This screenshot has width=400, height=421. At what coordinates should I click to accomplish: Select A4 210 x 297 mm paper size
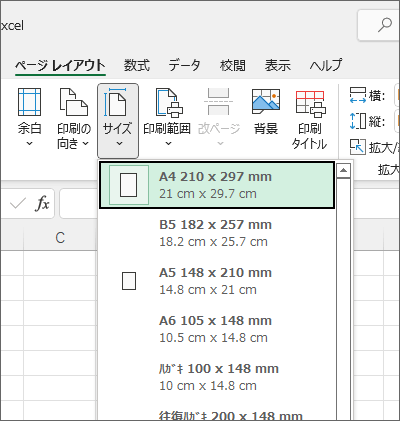coord(217,185)
